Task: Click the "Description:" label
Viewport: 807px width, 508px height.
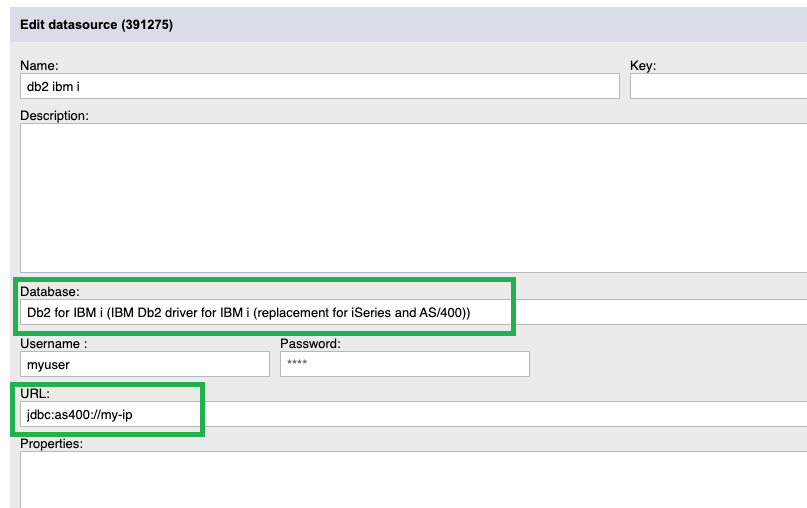Action: pyautogui.click(x=54, y=116)
